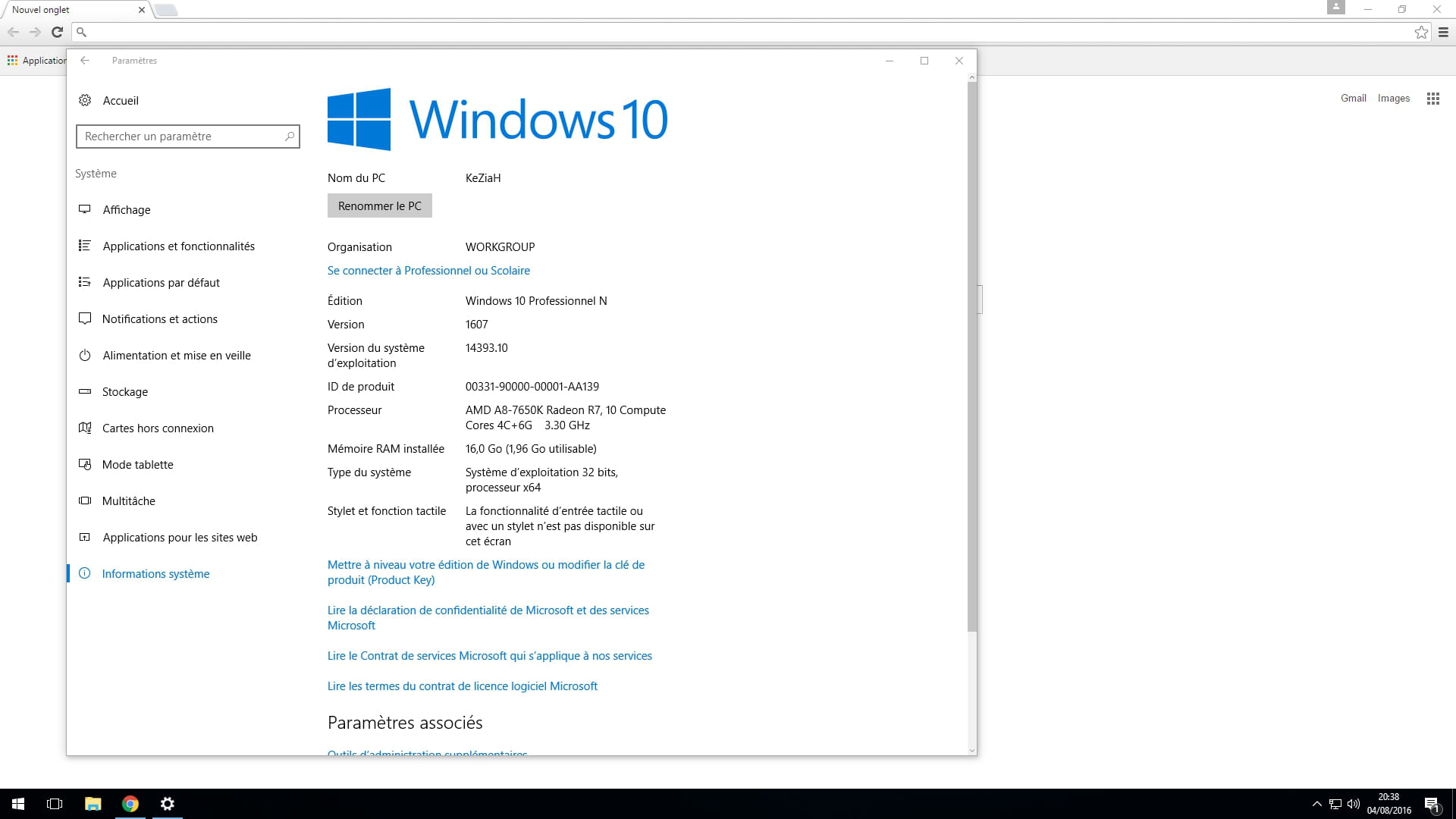The height and width of the screenshot is (819, 1456).
Task: Open Windows Start menu
Action: coord(18,804)
